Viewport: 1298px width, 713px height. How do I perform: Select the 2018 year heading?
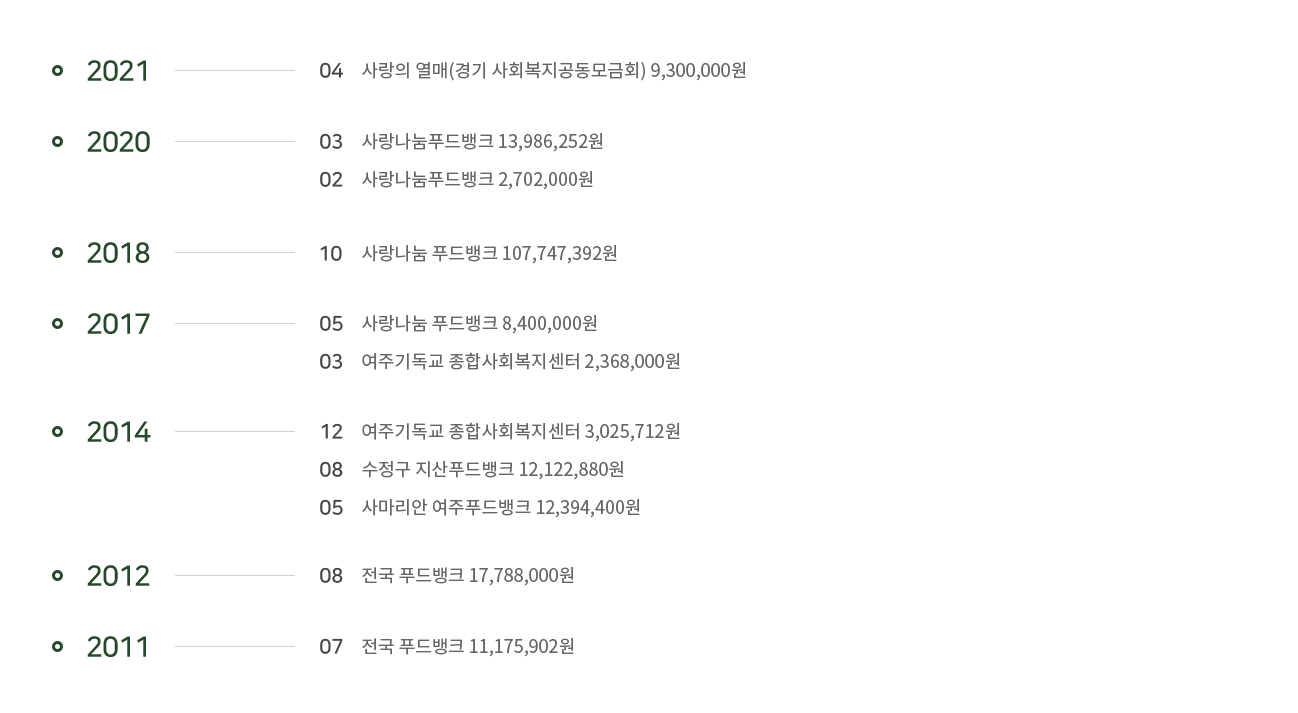click(118, 253)
